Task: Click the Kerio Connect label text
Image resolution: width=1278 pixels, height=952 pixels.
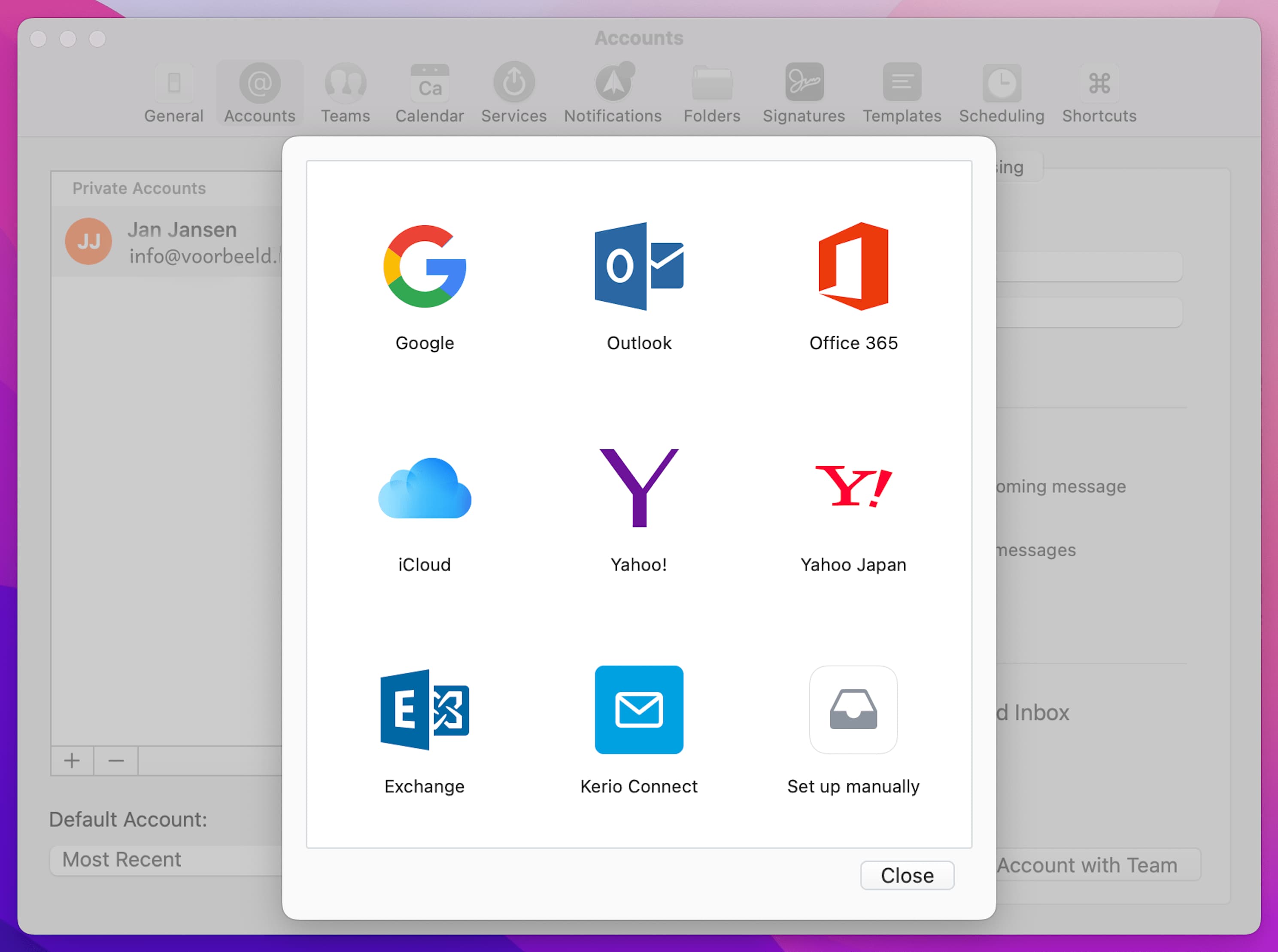Action: pos(639,787)
